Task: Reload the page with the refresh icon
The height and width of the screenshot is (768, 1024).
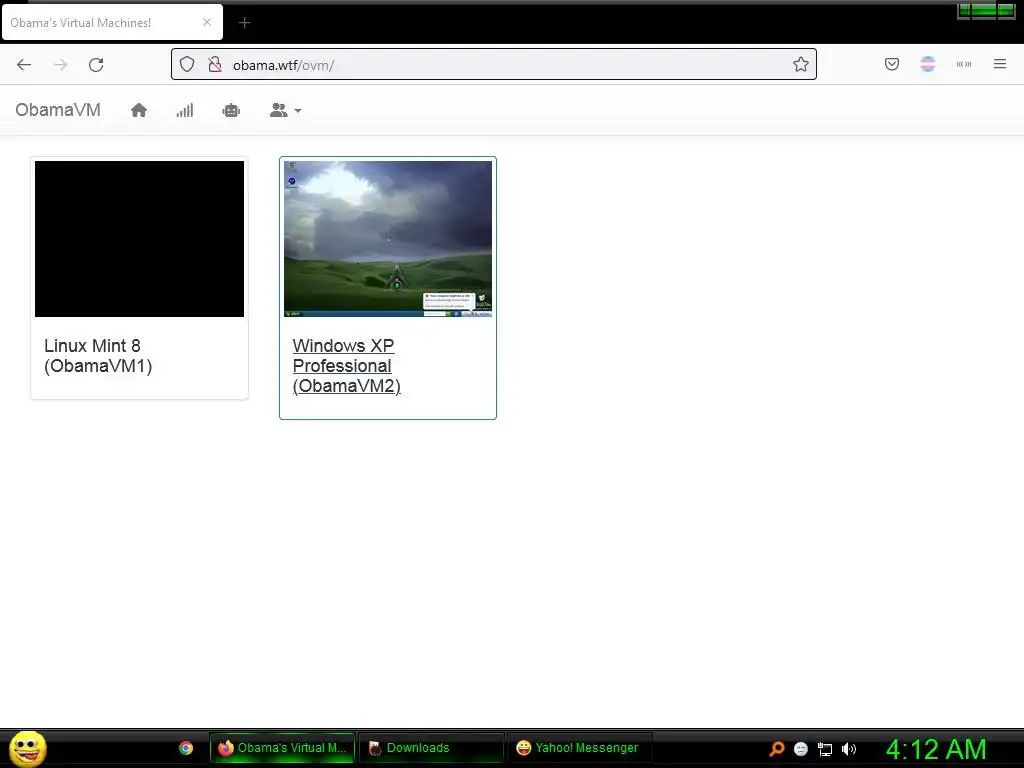Action: pos(96,65)
